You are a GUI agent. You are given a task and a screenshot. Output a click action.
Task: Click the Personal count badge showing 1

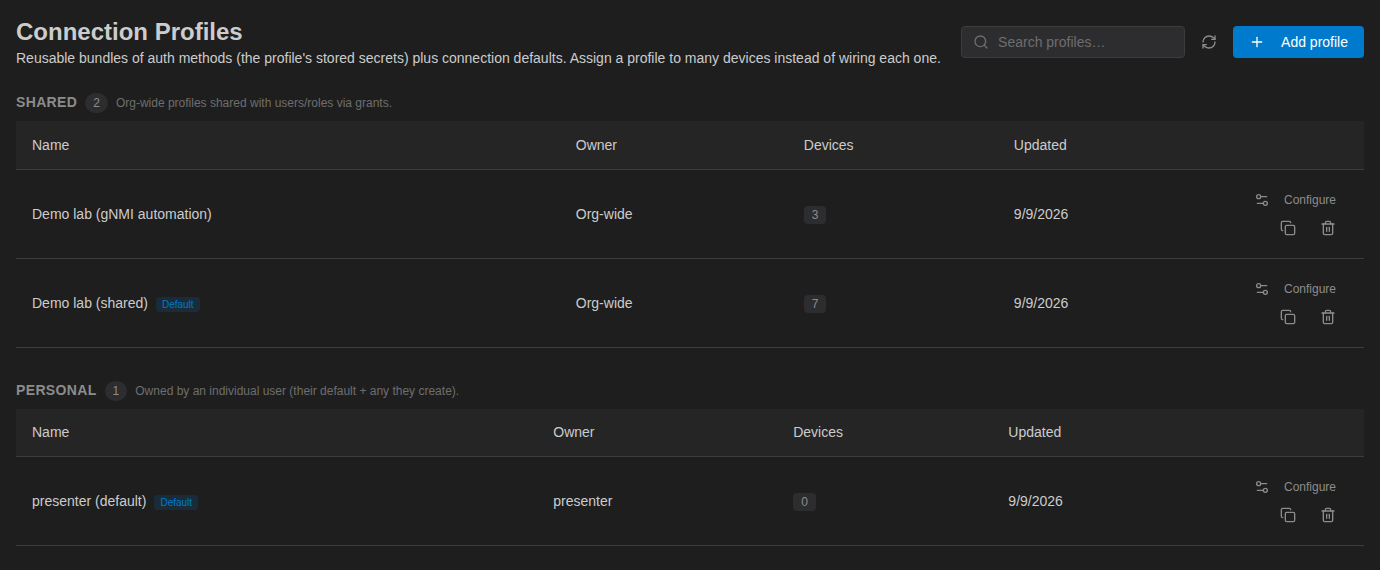pyautogui.click(x=116, y=390)
